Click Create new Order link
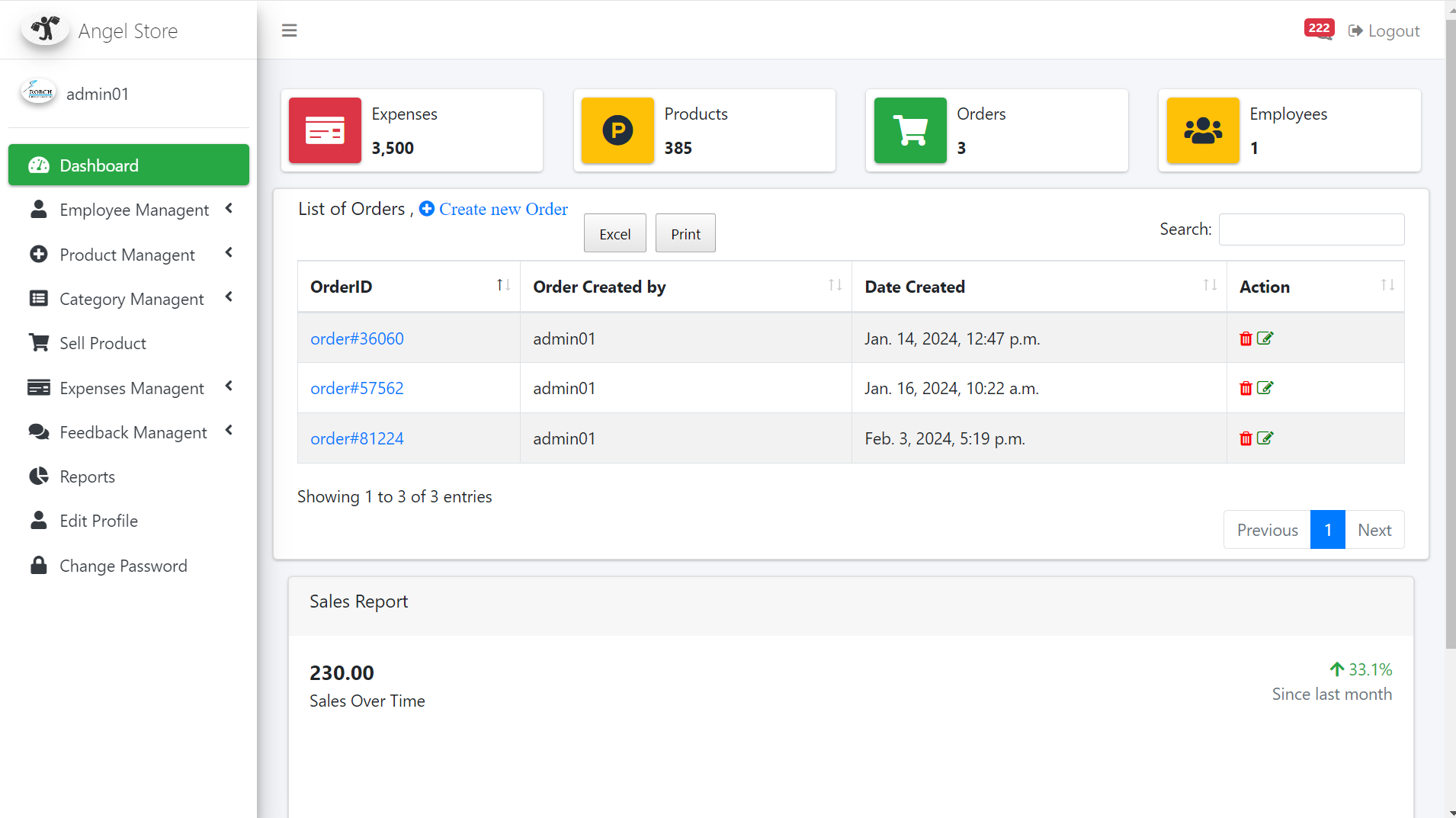1456x818 pixels. 503,209
